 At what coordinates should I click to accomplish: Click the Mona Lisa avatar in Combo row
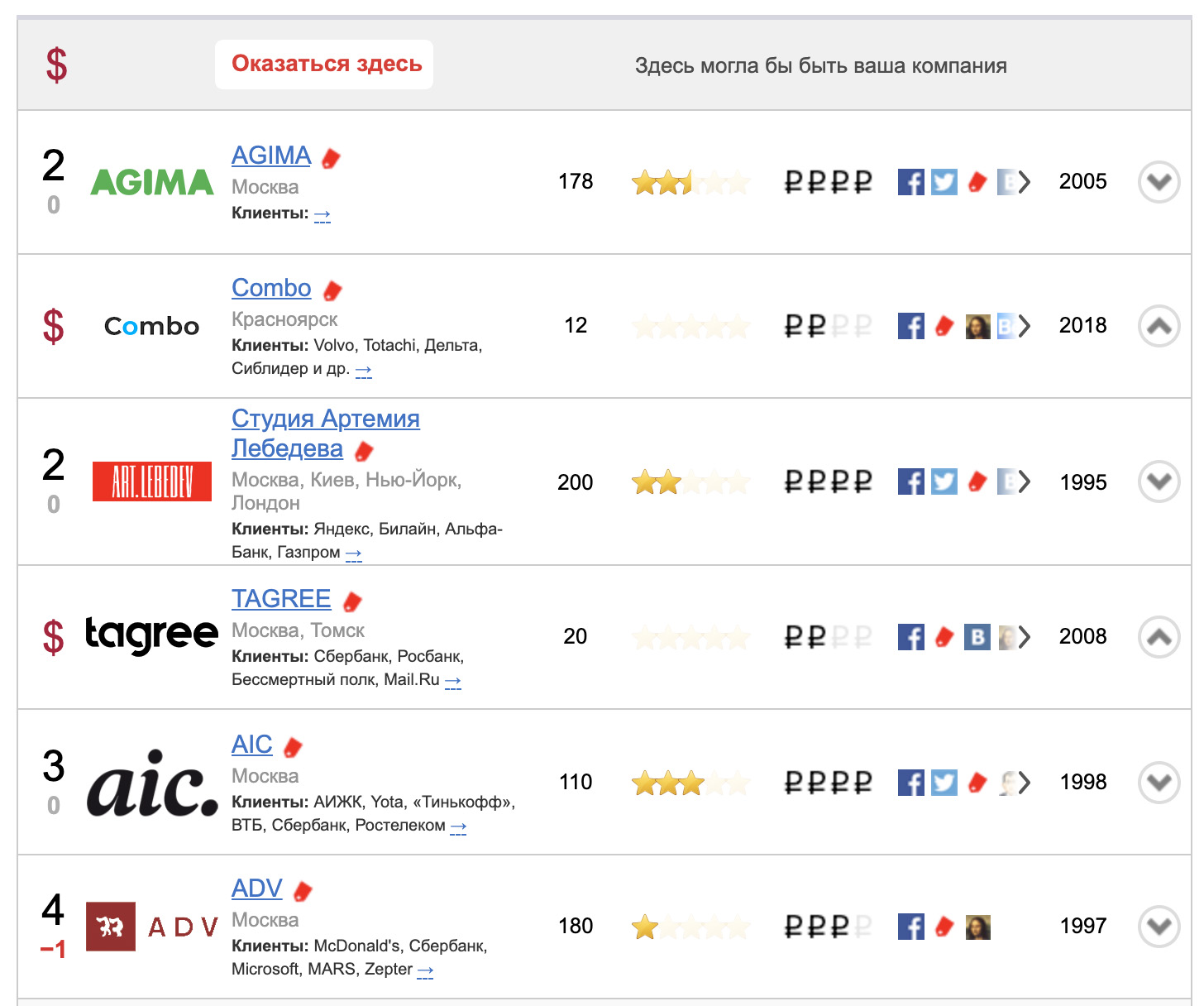(x=977, y=326)
